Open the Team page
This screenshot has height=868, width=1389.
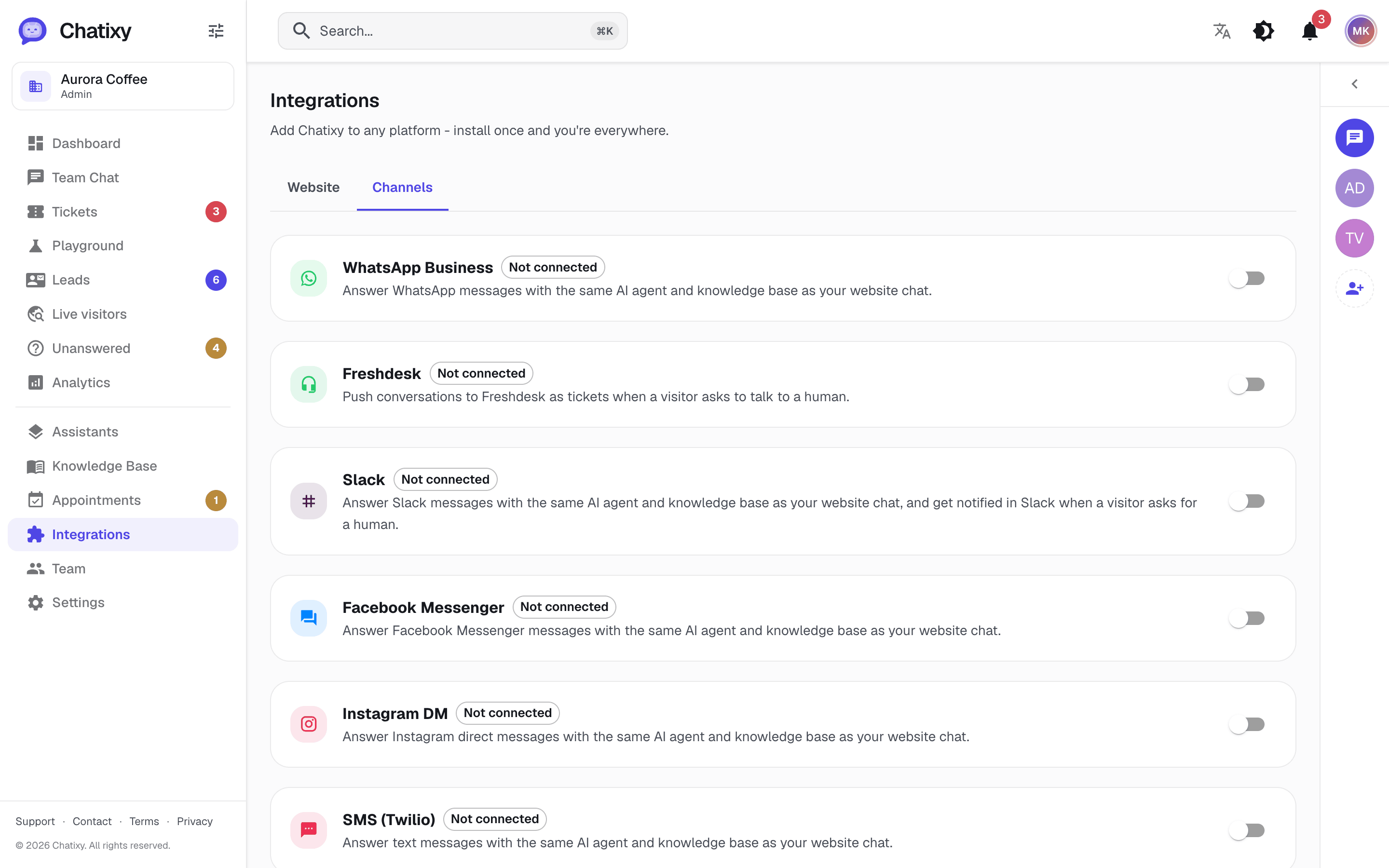(x=123, y=569)
